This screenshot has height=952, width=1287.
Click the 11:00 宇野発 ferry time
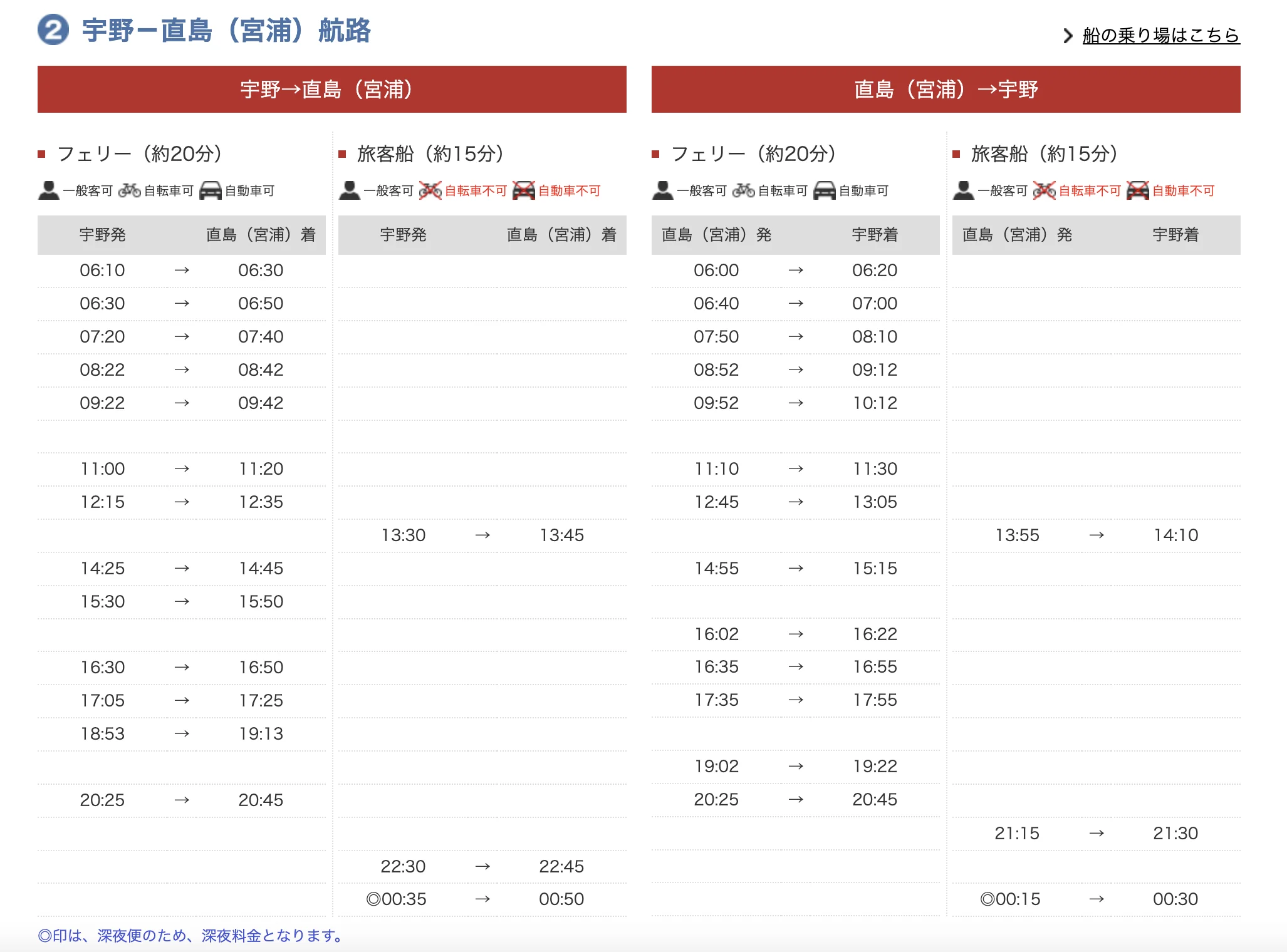pyautogui.click(x=102, y=469)
